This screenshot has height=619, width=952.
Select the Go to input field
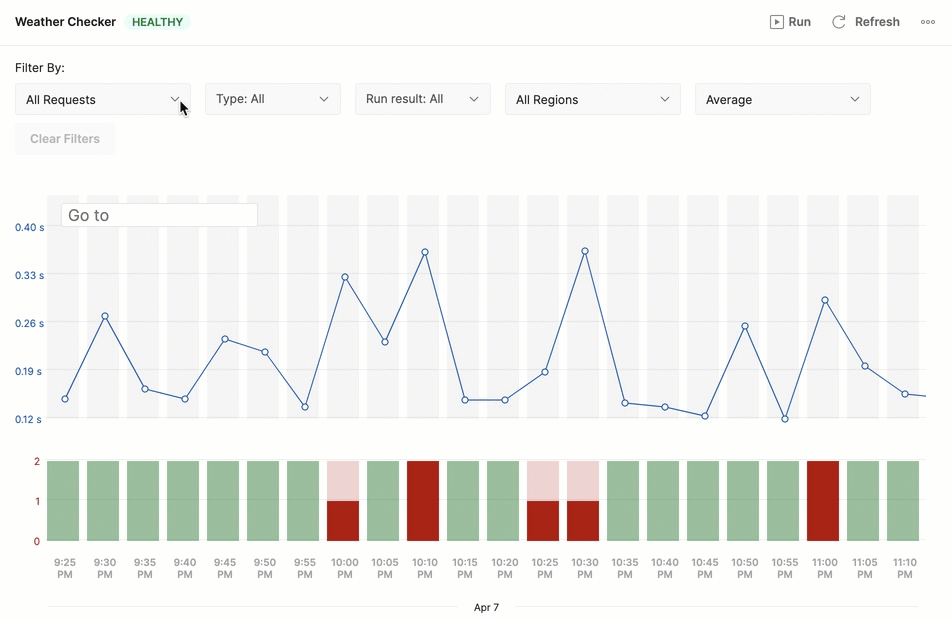pos(158,214)
